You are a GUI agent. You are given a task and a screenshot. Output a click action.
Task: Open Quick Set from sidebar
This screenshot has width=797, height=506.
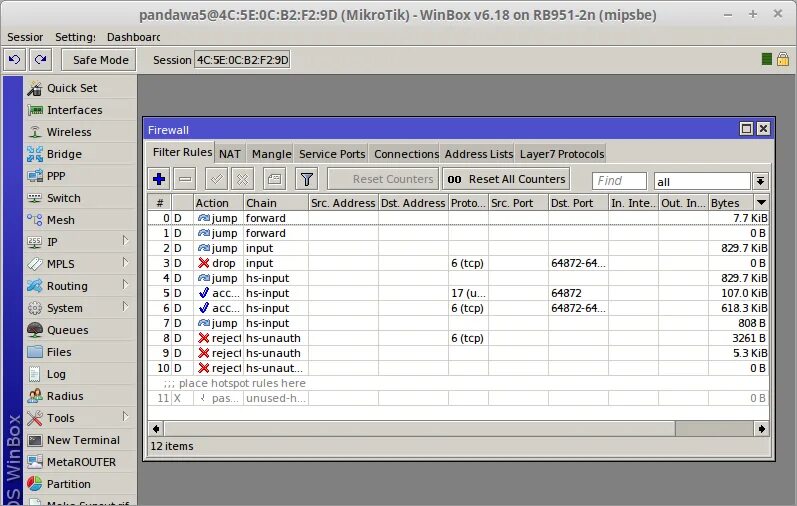pos(80,88)
